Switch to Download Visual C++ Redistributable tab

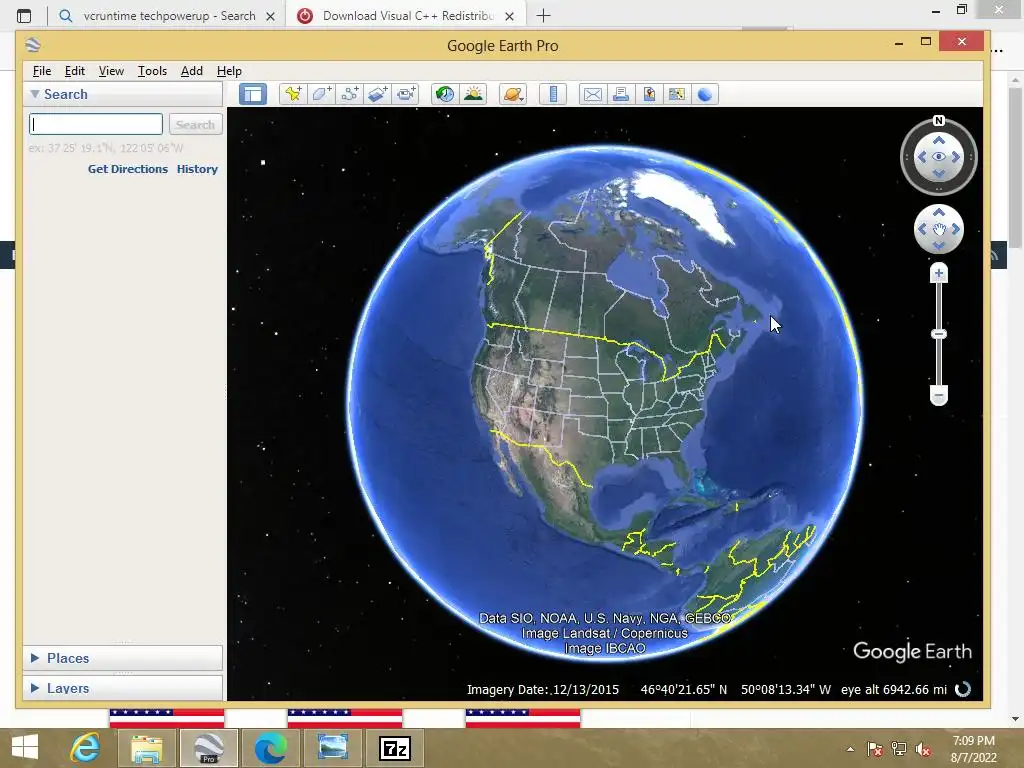click(x=405, y=16)
